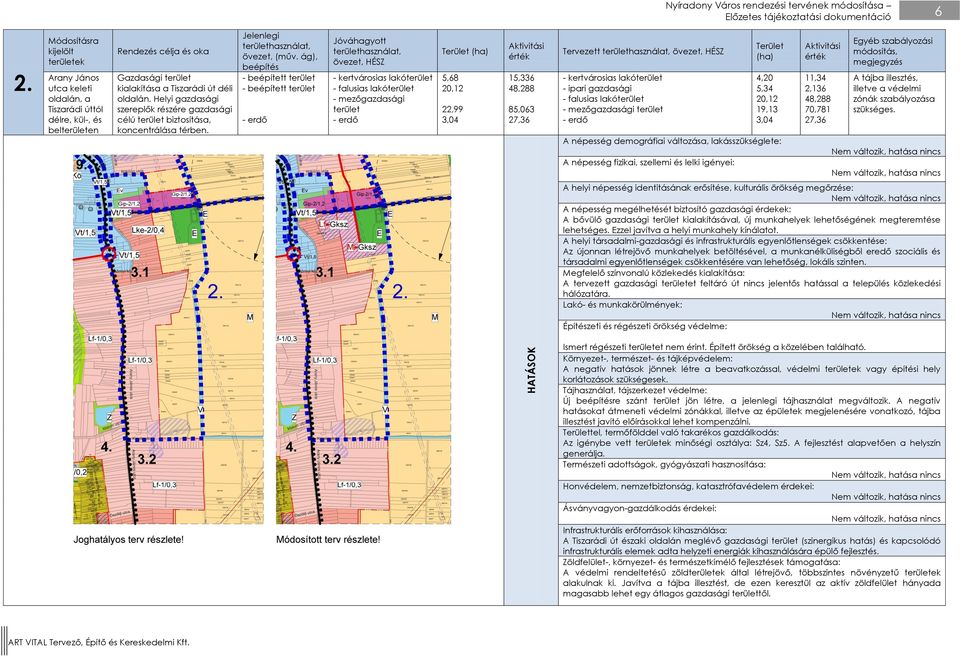The height and width of the screenshot is (657, 960).
Task: Open the 'Módosított terv' map image
Action: click(x=363, y=339)
